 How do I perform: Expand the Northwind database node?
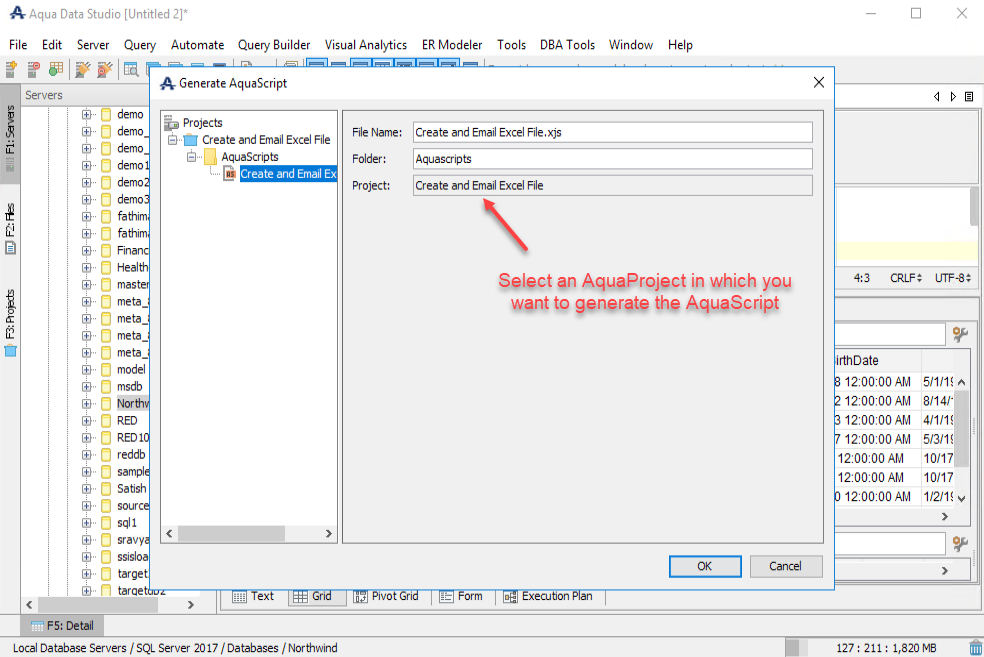click(x=87, y=403)
